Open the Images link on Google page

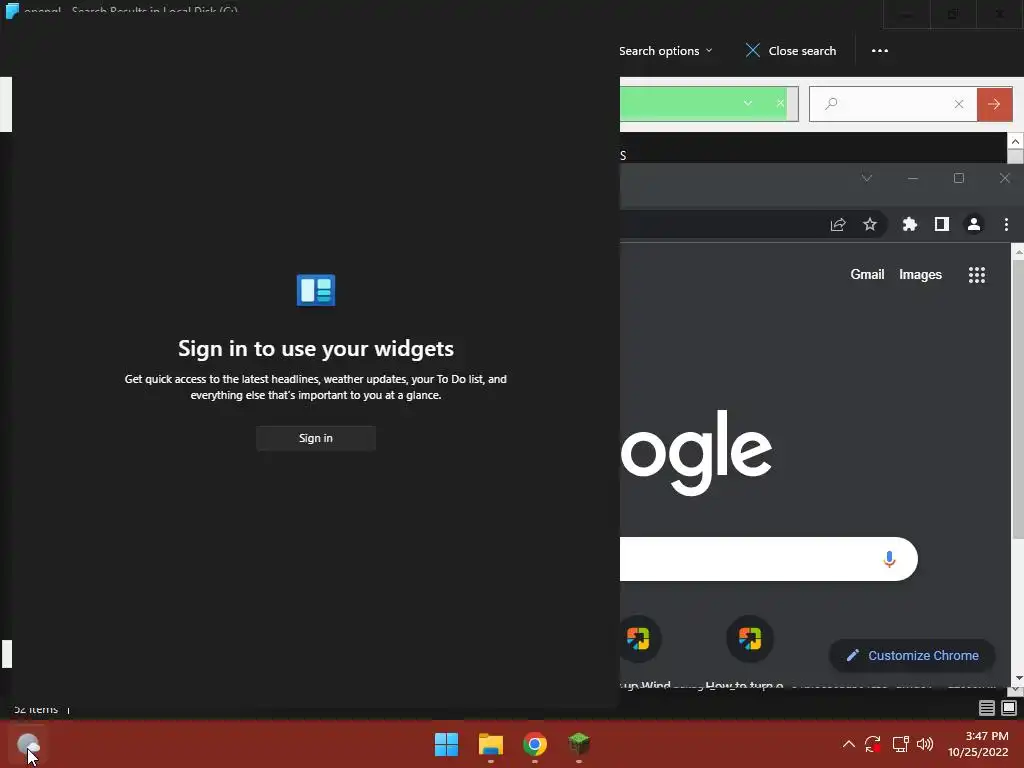(920, 275)
